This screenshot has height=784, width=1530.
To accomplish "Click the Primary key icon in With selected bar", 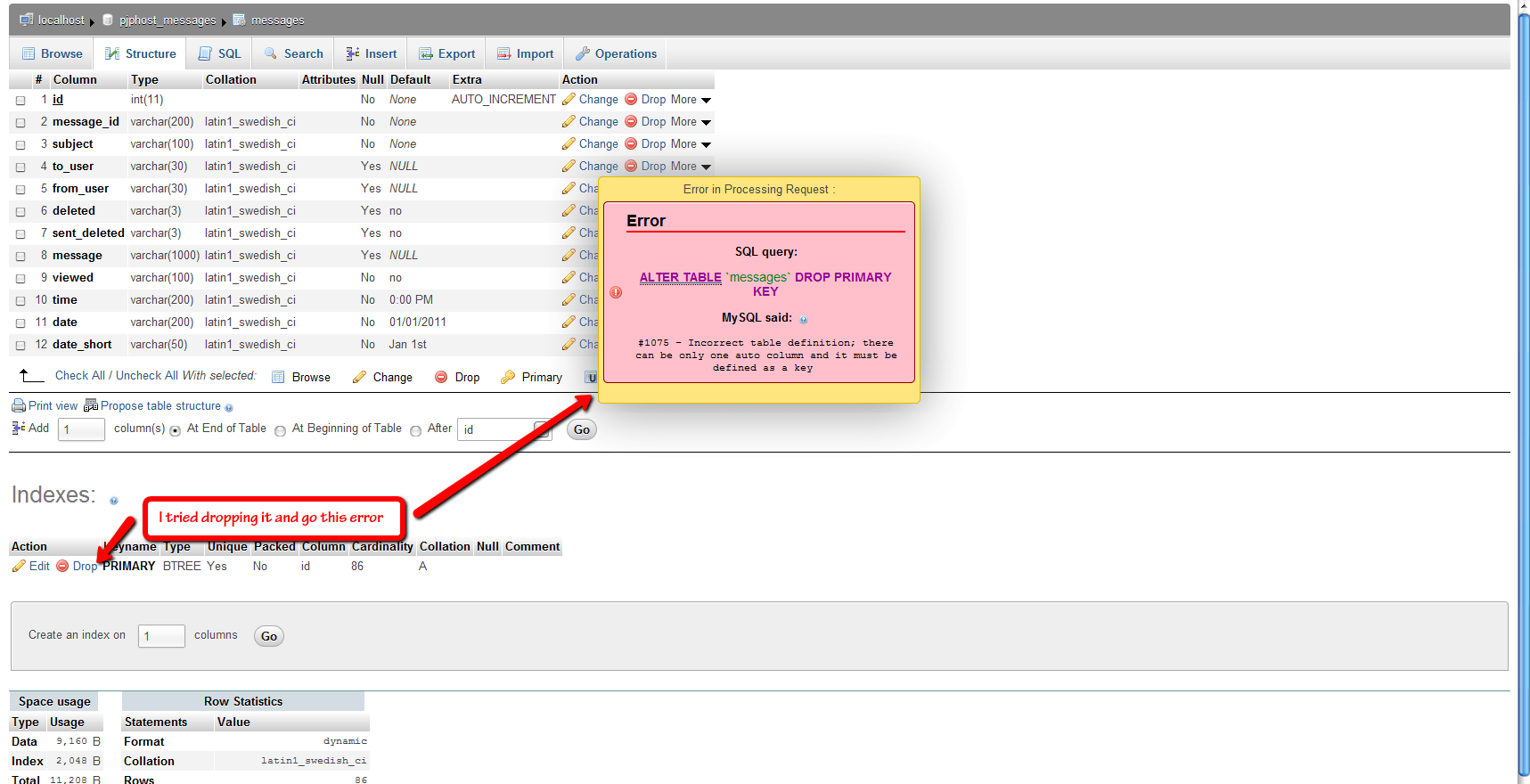I will click(x=508, y=377).
